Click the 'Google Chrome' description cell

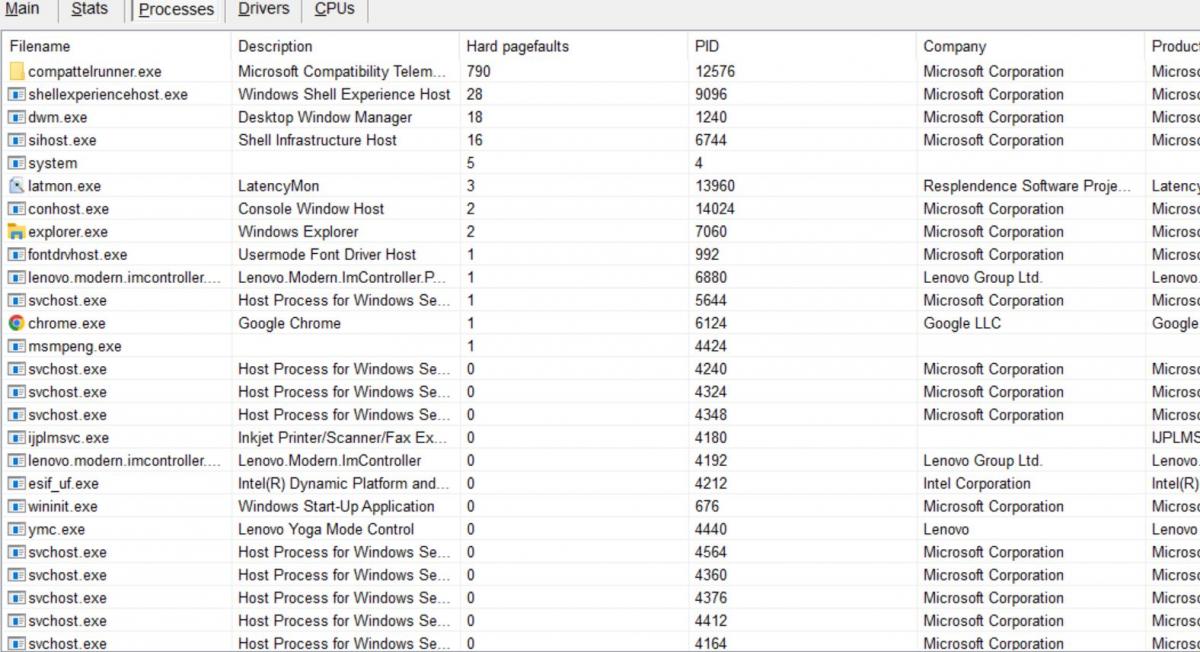point(289,324)
